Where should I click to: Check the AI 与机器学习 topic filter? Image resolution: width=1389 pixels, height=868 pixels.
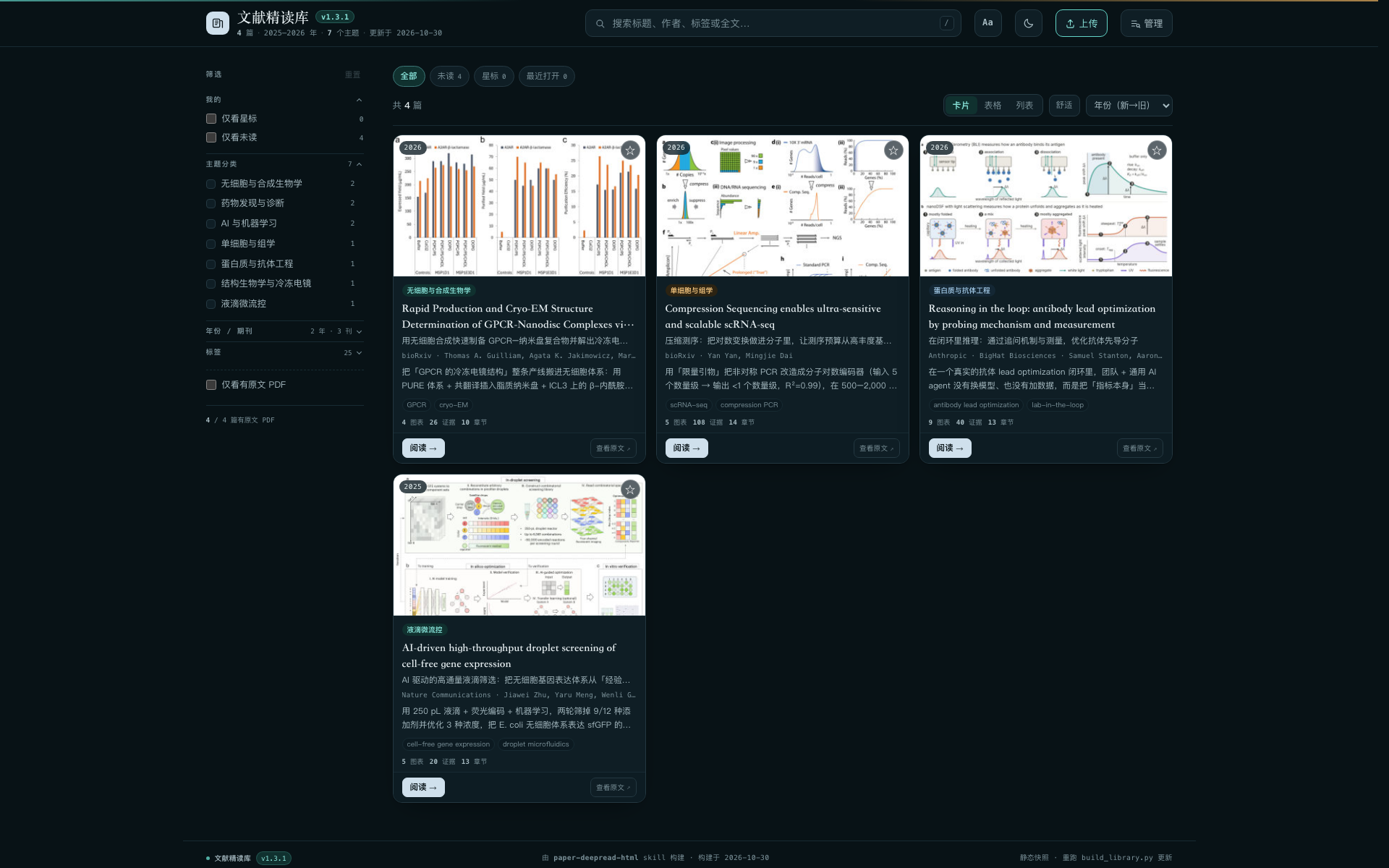[x=211, y=224]
